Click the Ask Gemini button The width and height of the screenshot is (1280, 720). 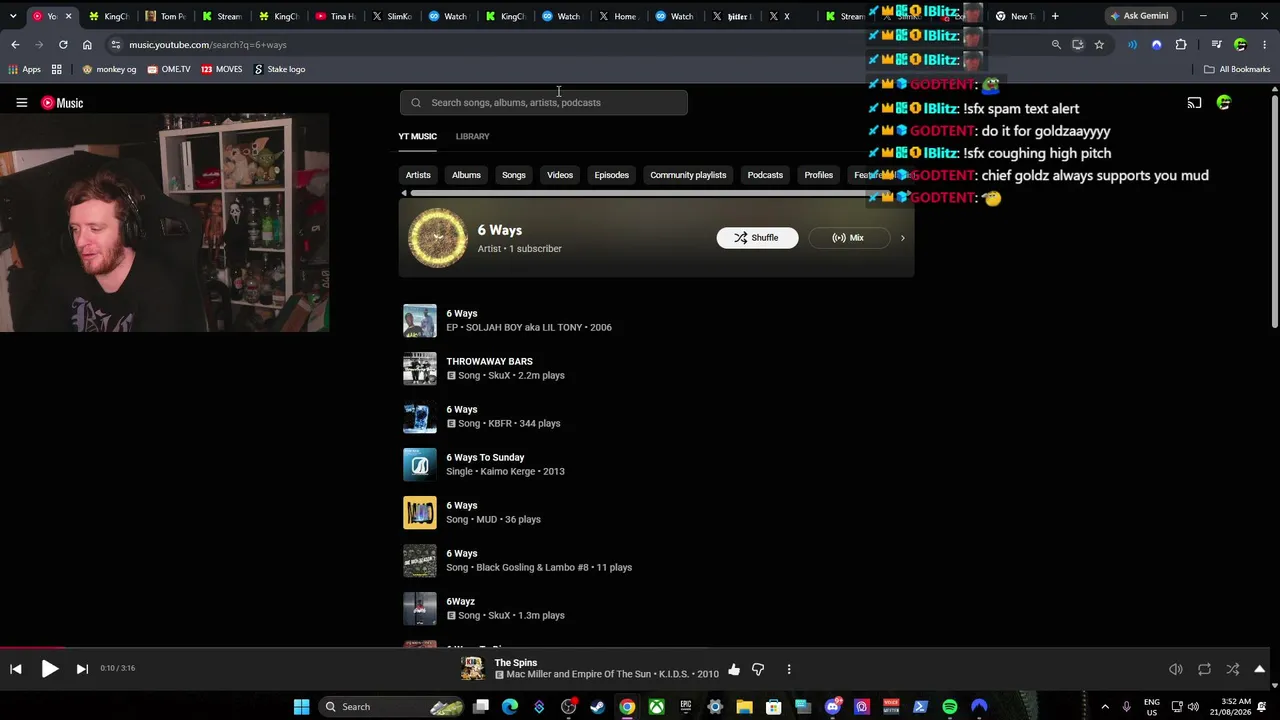(x=1139, y=16)
